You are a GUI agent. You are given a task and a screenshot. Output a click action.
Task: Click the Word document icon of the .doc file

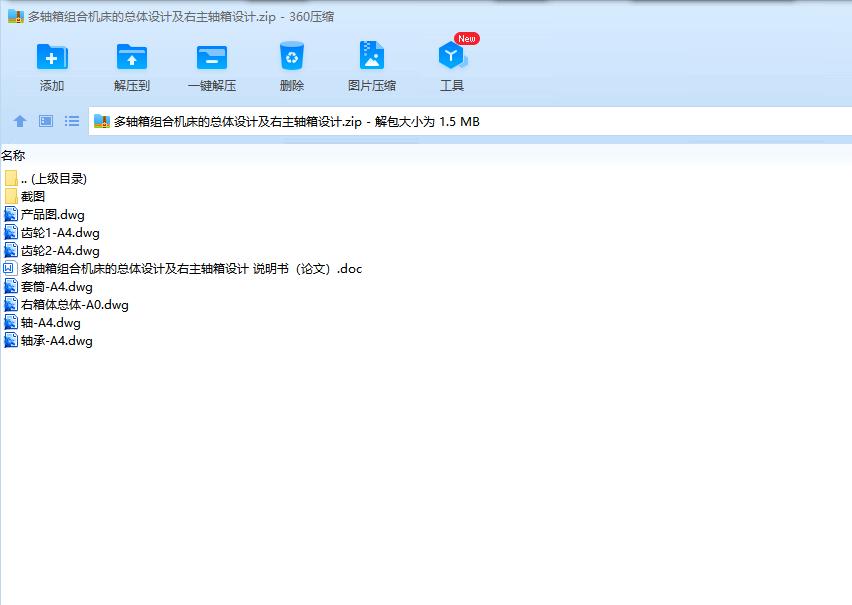coord(10,268)
